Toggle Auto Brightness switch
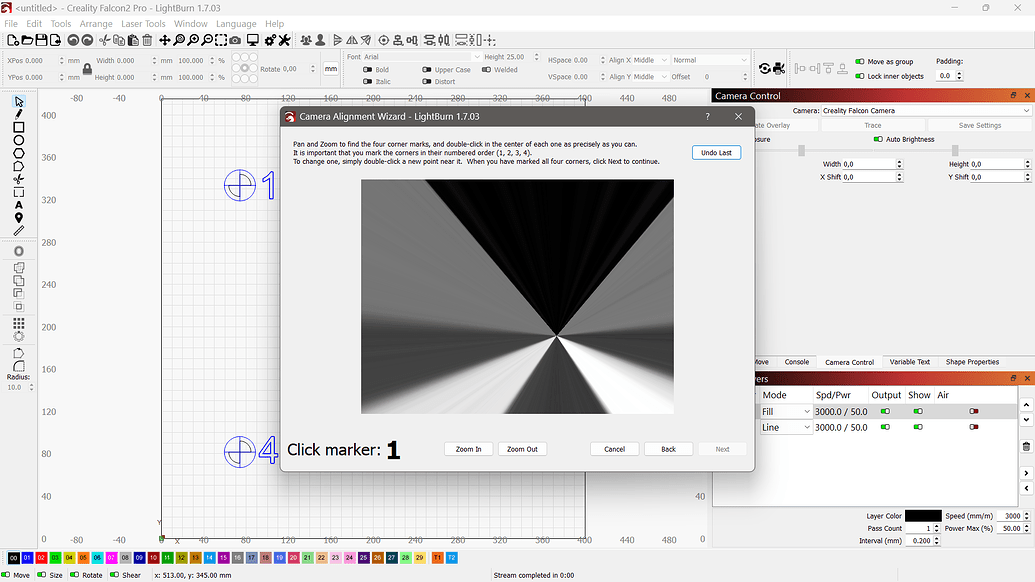 878,139
